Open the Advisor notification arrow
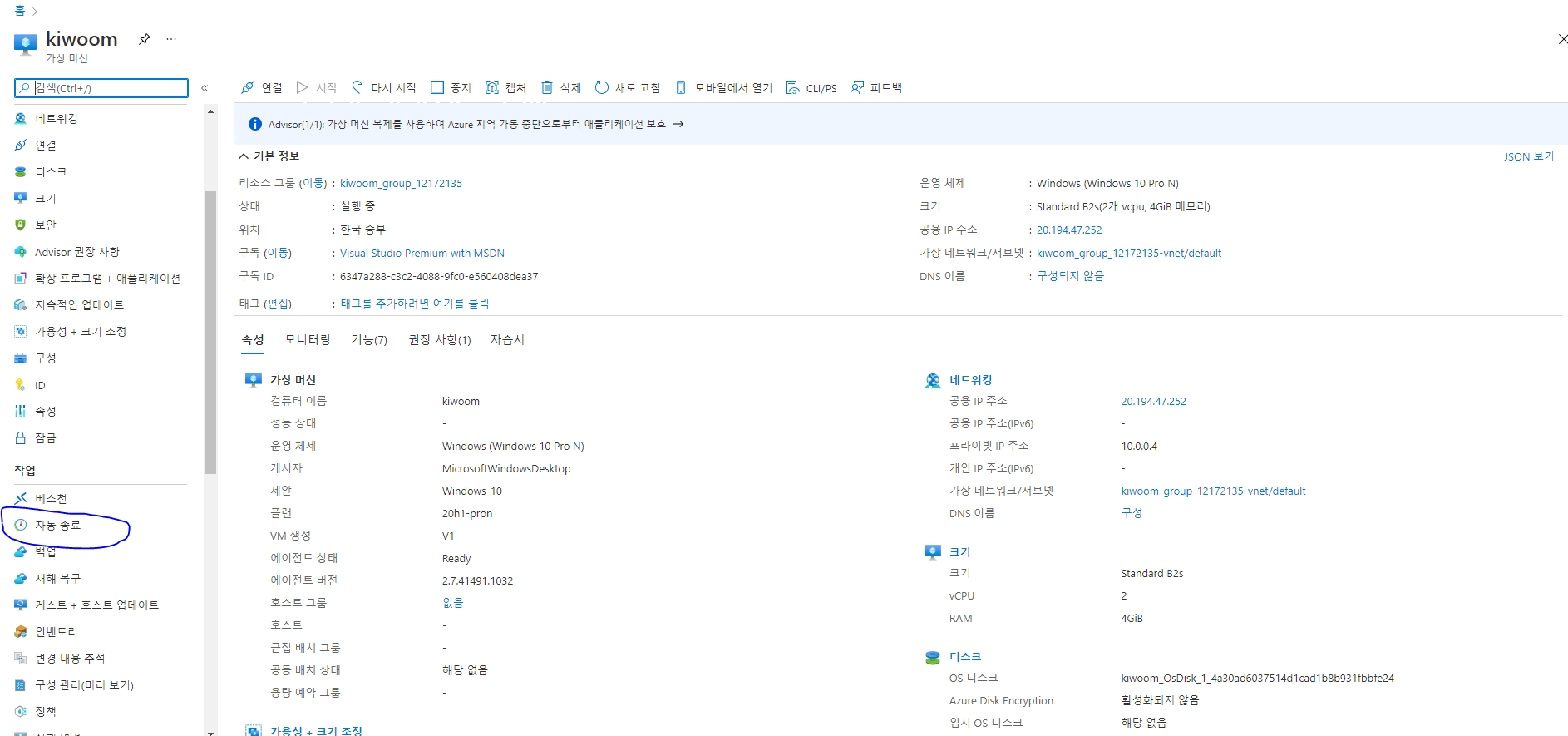This screenshot has height=736, width=1568. (x=678, y=124)
